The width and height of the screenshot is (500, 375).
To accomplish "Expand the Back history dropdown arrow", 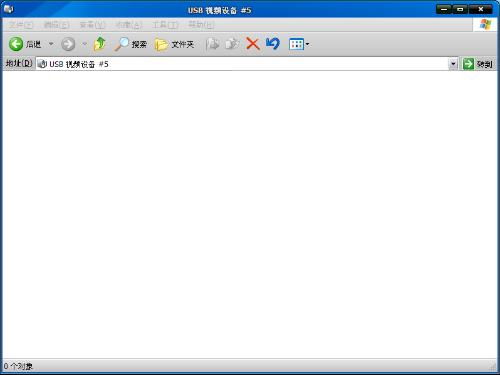I will (51, 44).
